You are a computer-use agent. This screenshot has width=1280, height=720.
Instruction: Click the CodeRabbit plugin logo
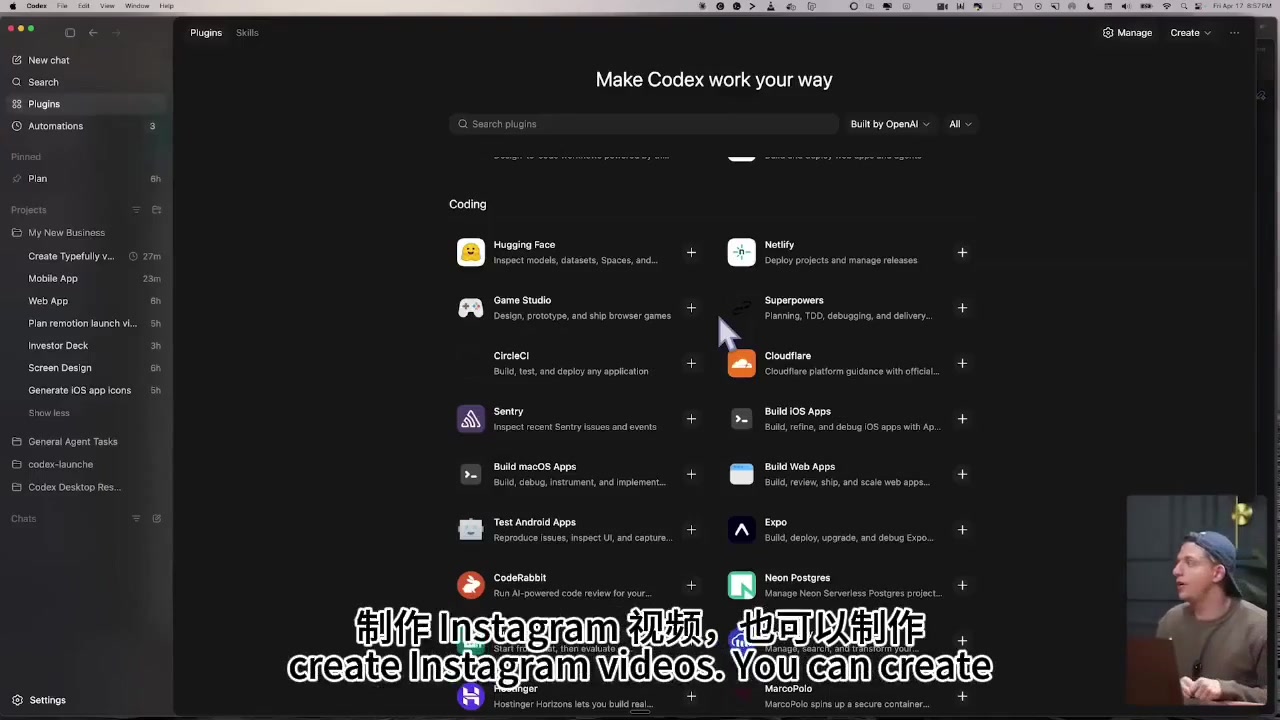(471, 585)
